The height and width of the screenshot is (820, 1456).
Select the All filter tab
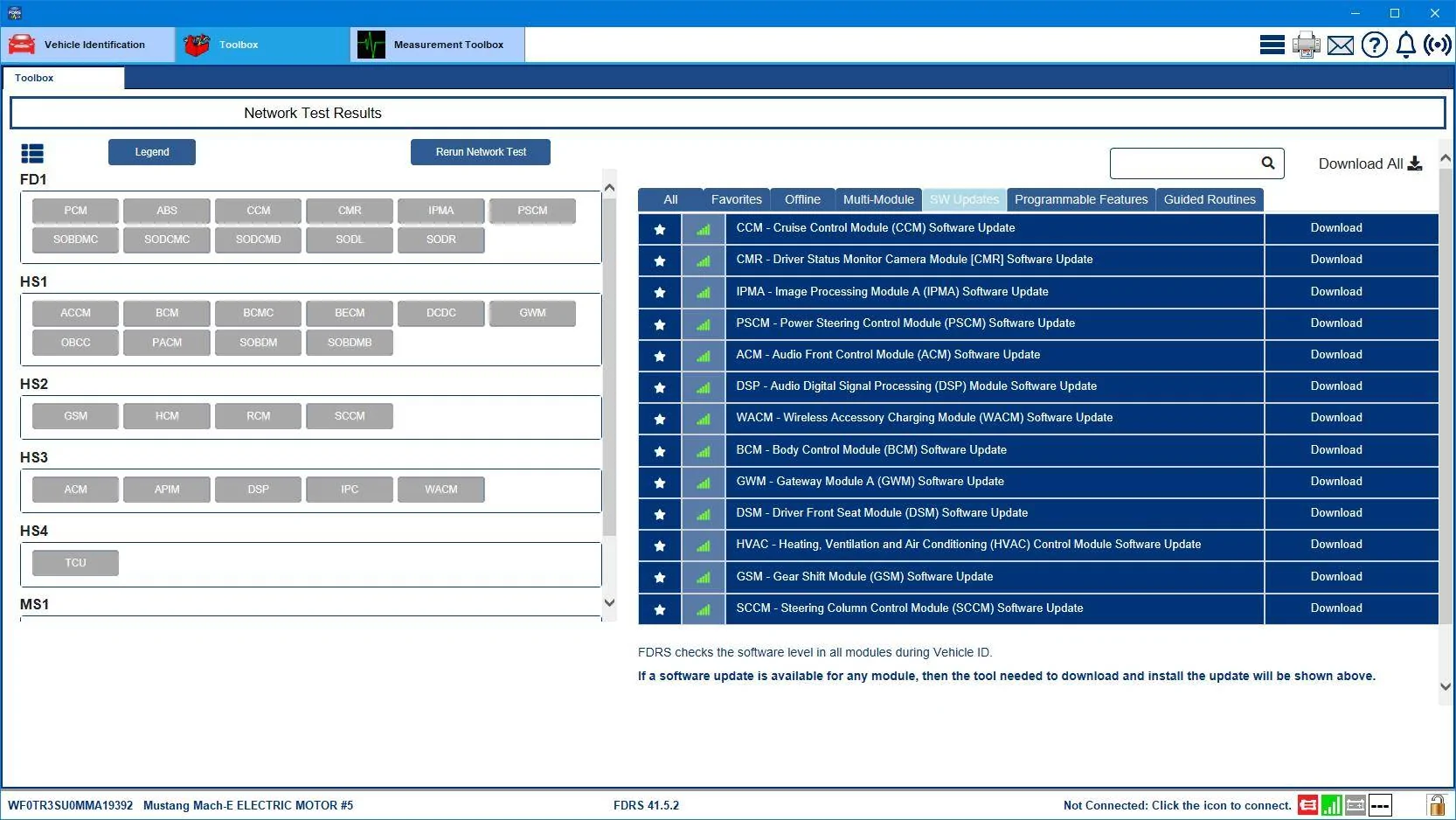[670, 199]
